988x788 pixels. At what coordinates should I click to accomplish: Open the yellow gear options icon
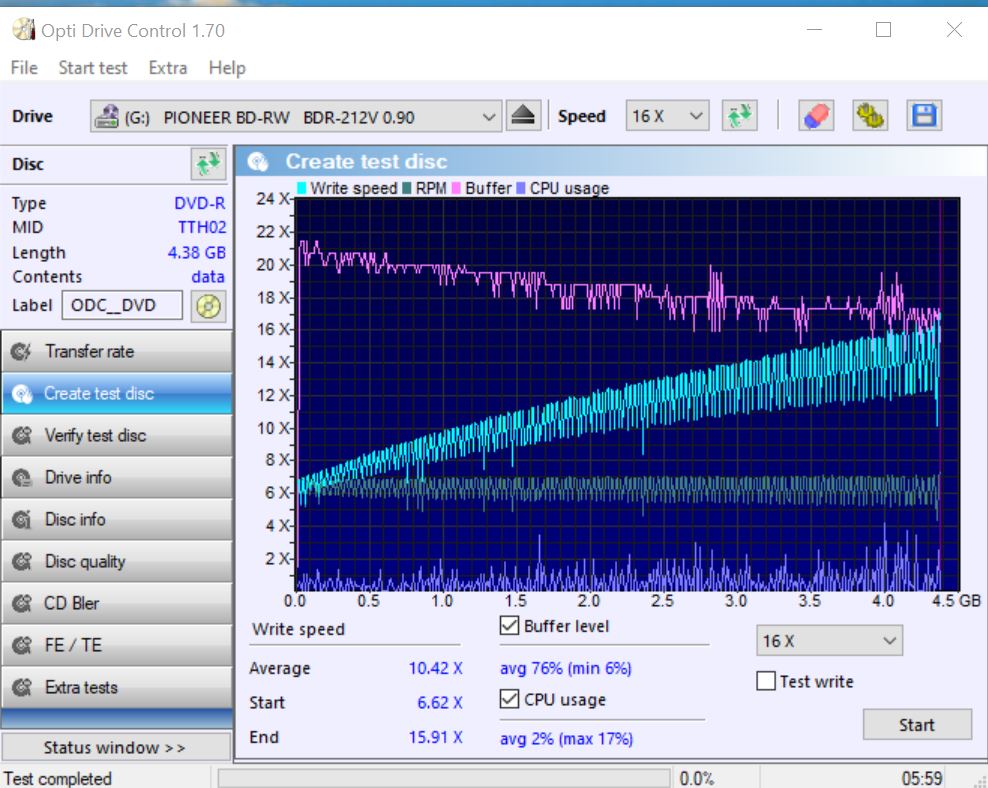point(870,116)
